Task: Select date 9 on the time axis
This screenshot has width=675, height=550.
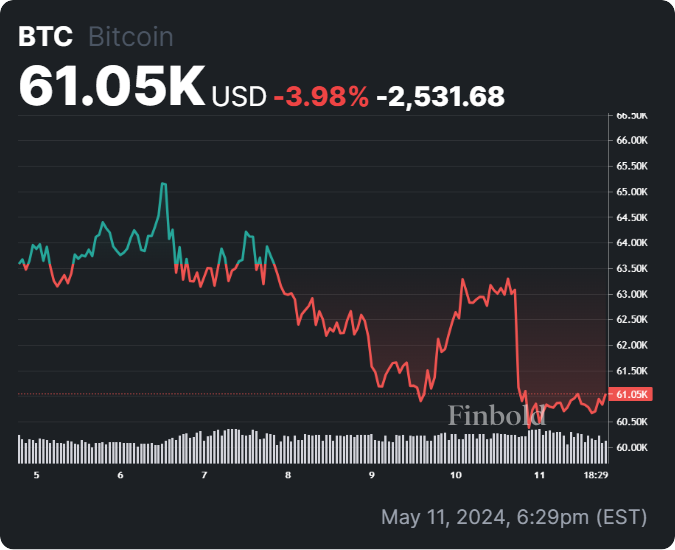Action: (371, 475)
